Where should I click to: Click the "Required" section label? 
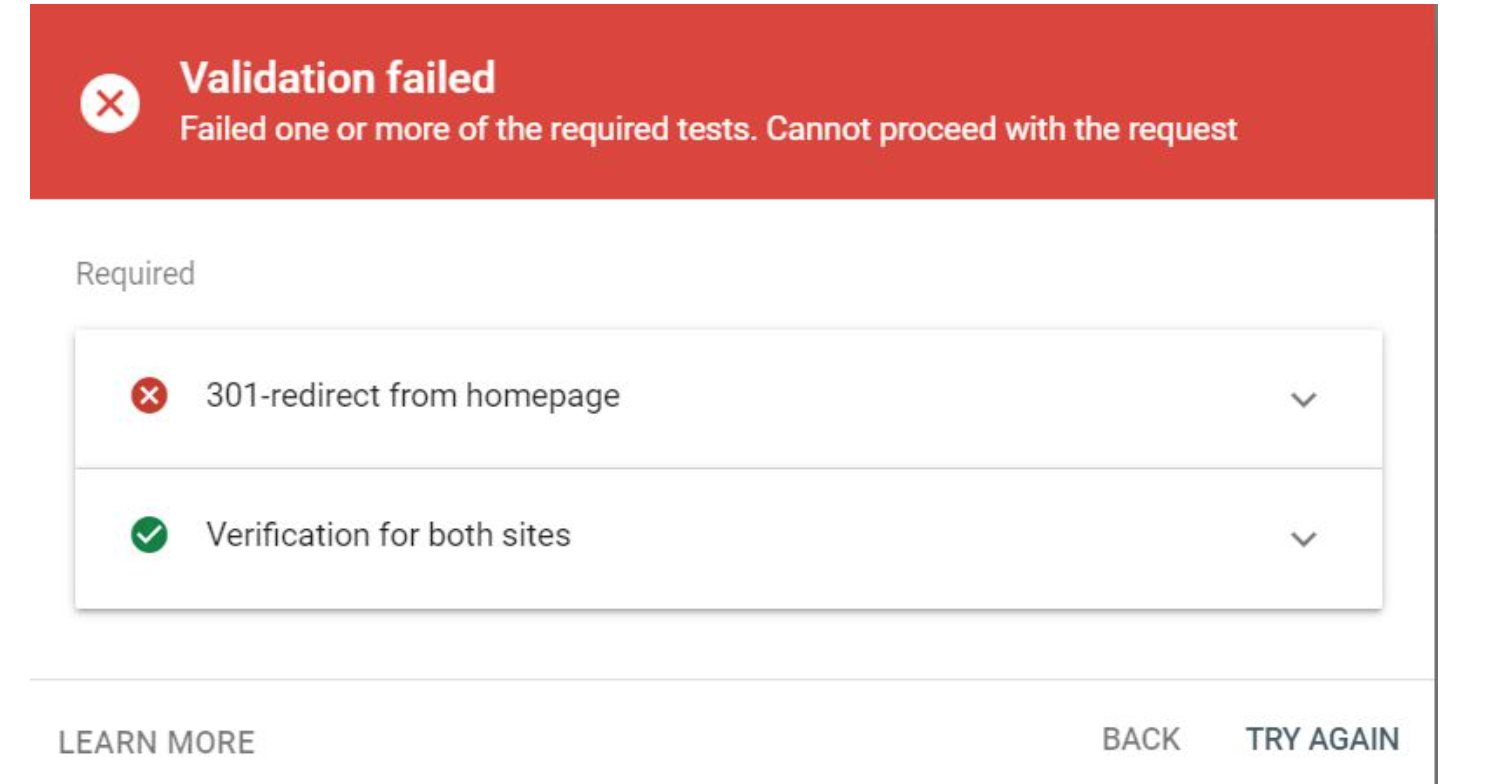pos(135,274)
